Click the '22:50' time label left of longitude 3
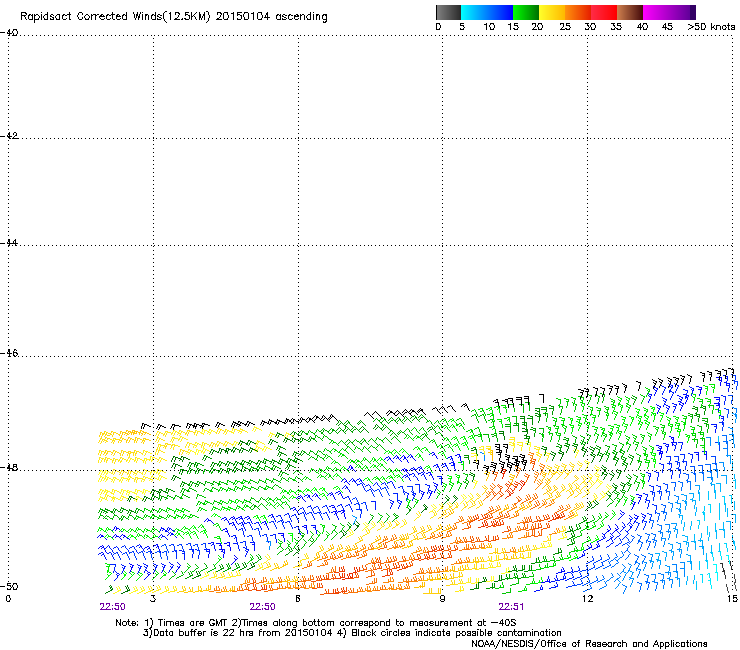 pyautogui.click(x=112, y=607)
